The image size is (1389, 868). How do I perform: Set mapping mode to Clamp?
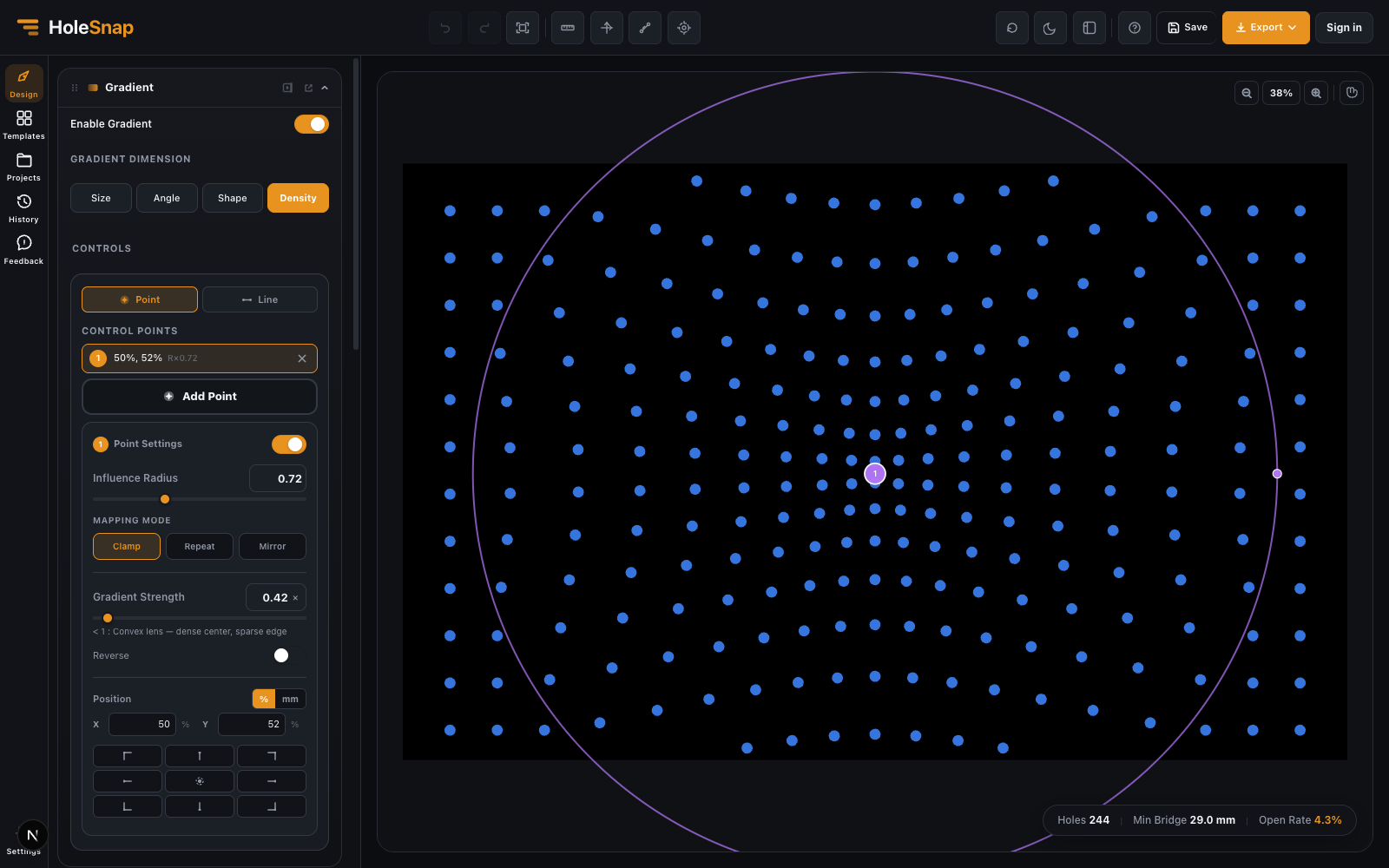(x=127, y=547)
